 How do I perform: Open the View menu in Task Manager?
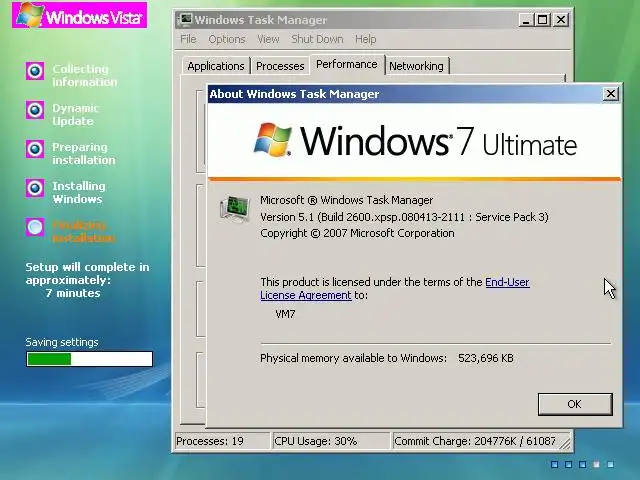[x=268, y=39]
